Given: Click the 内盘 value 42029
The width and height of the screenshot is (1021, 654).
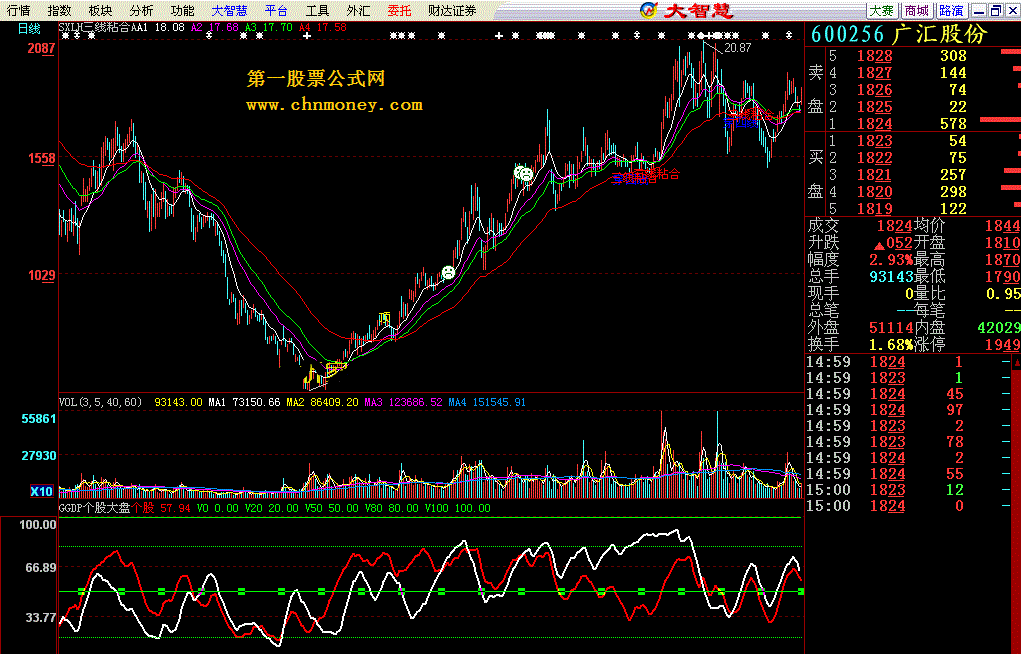Looking at the screenshot, I should (x=998, y=327).
